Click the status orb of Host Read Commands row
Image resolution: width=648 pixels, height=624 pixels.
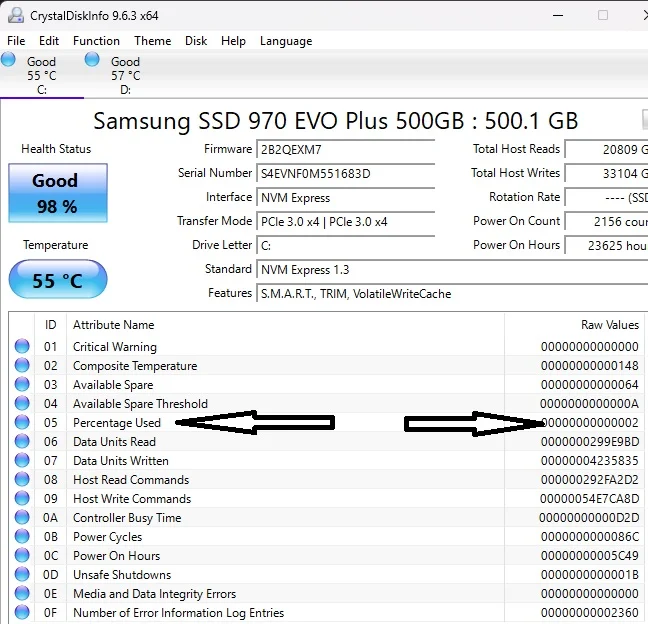[x=22, y=479]
